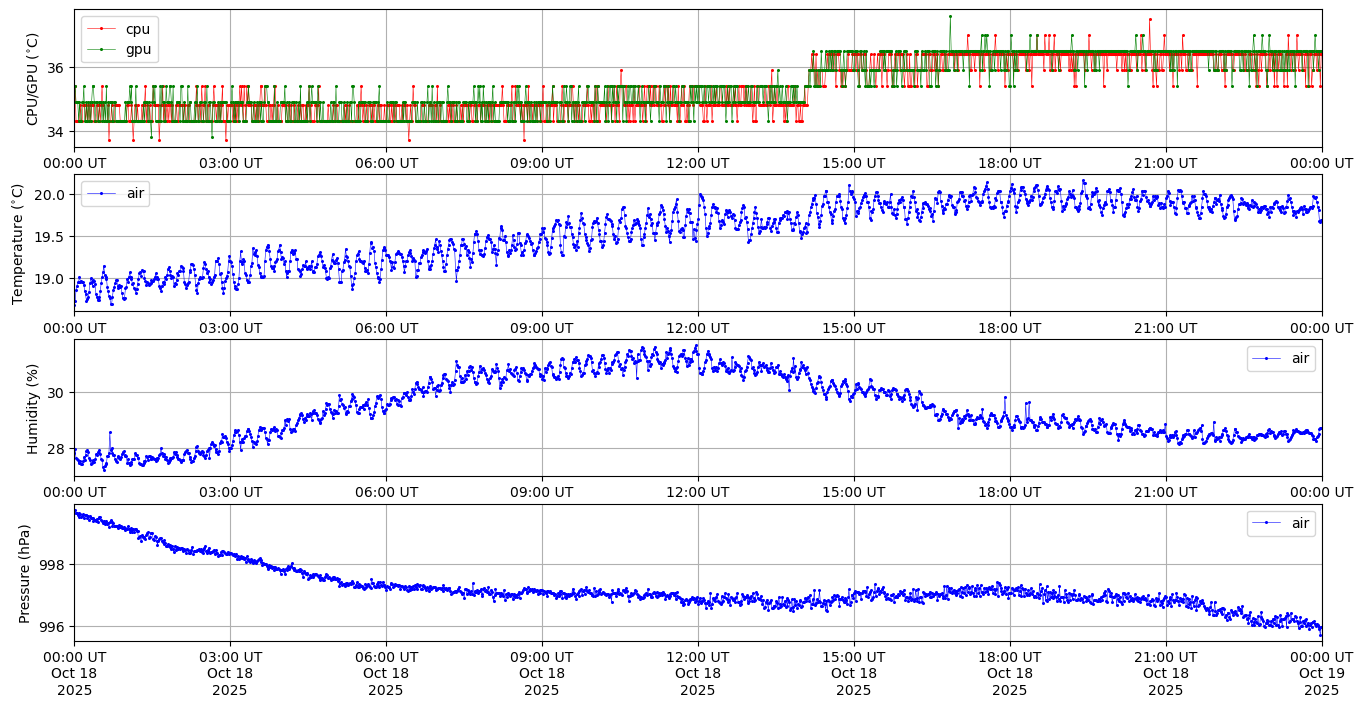Image resolution: width=1363 pixels, height=707 pixels.
Task: Select the 'cpu' legend text label
Action: (138, 29)
